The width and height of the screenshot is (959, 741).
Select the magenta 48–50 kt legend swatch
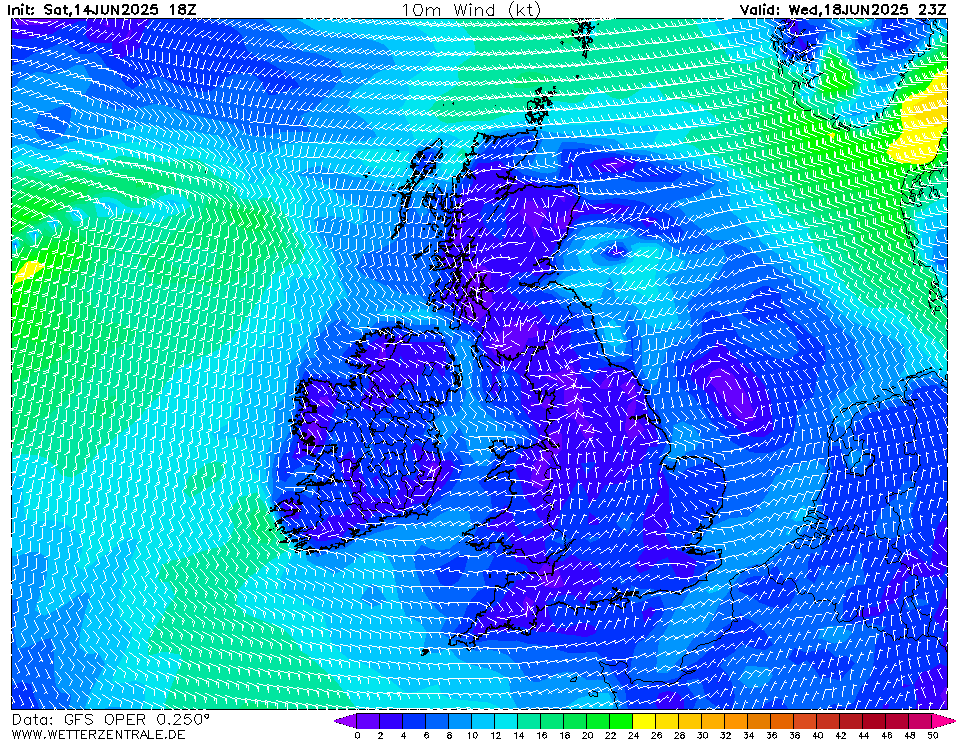tap(920, 721)
